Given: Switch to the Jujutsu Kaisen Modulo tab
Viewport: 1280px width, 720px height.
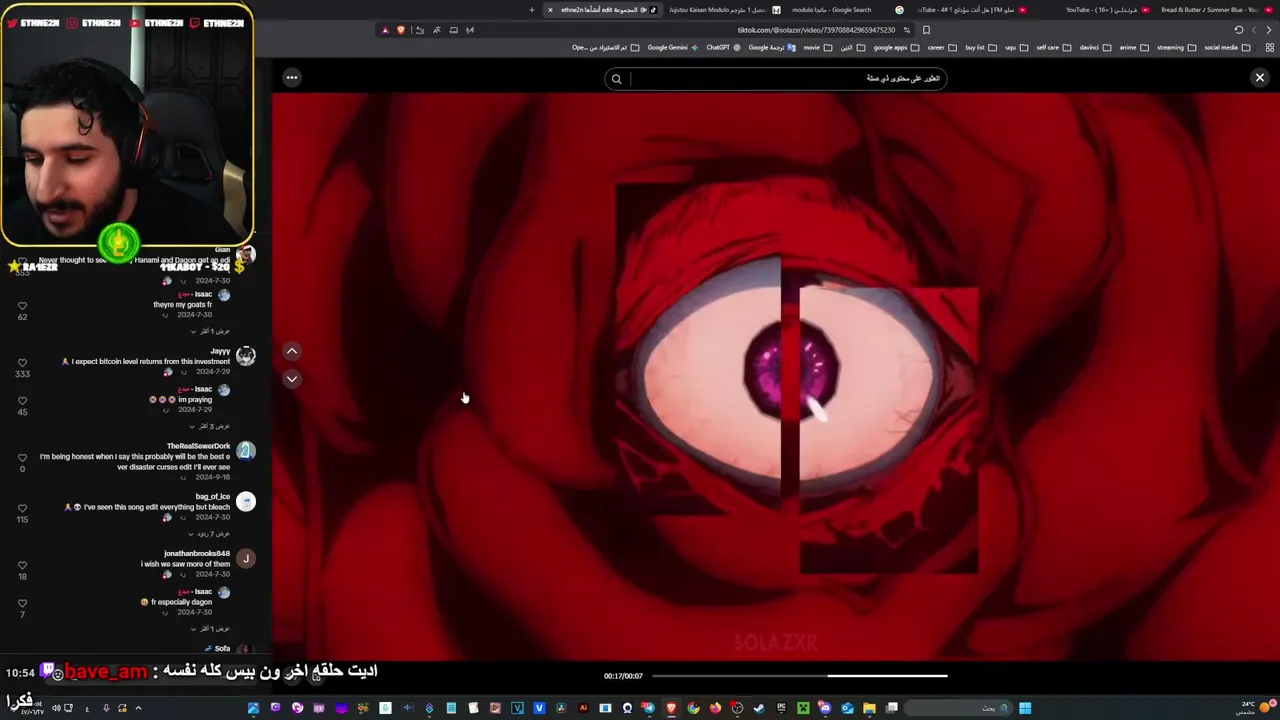Looking at the screenshot, I should pyautogui.click(x=725, y=10).
